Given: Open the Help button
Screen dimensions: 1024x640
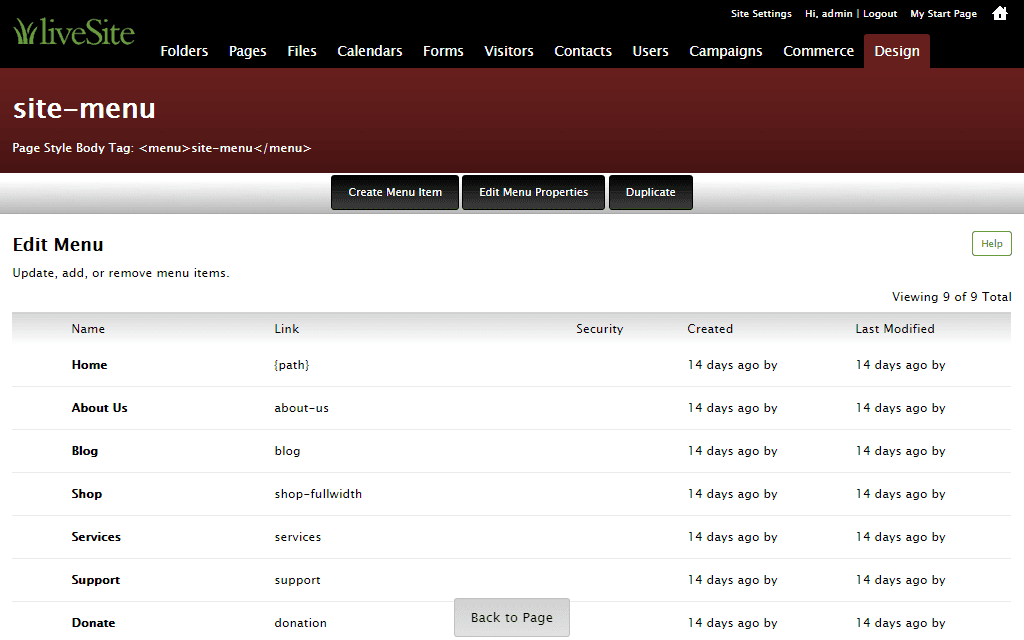Looking at the screenshot, I should [x=991, y=243].
